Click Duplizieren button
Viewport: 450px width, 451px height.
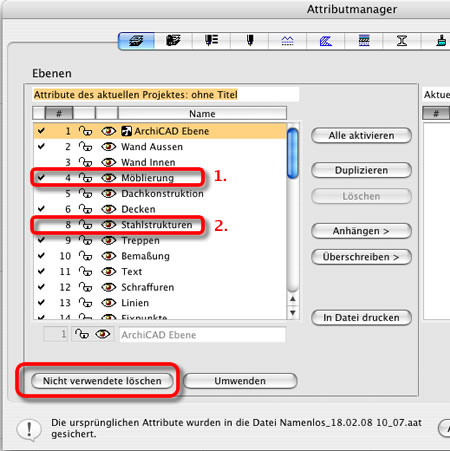click(x=361, y=170)
